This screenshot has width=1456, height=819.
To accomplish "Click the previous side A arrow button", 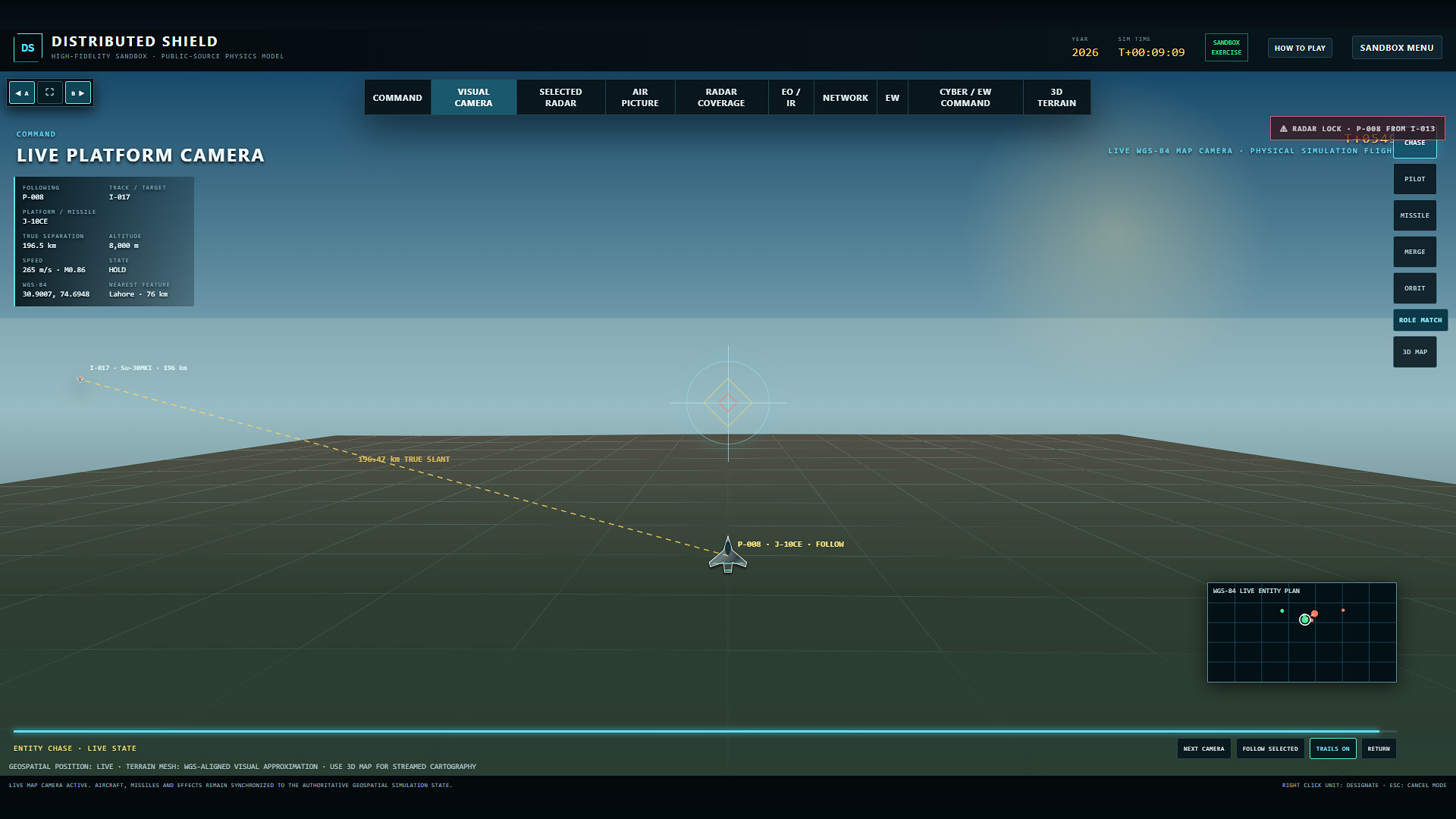I will (22, 93).
